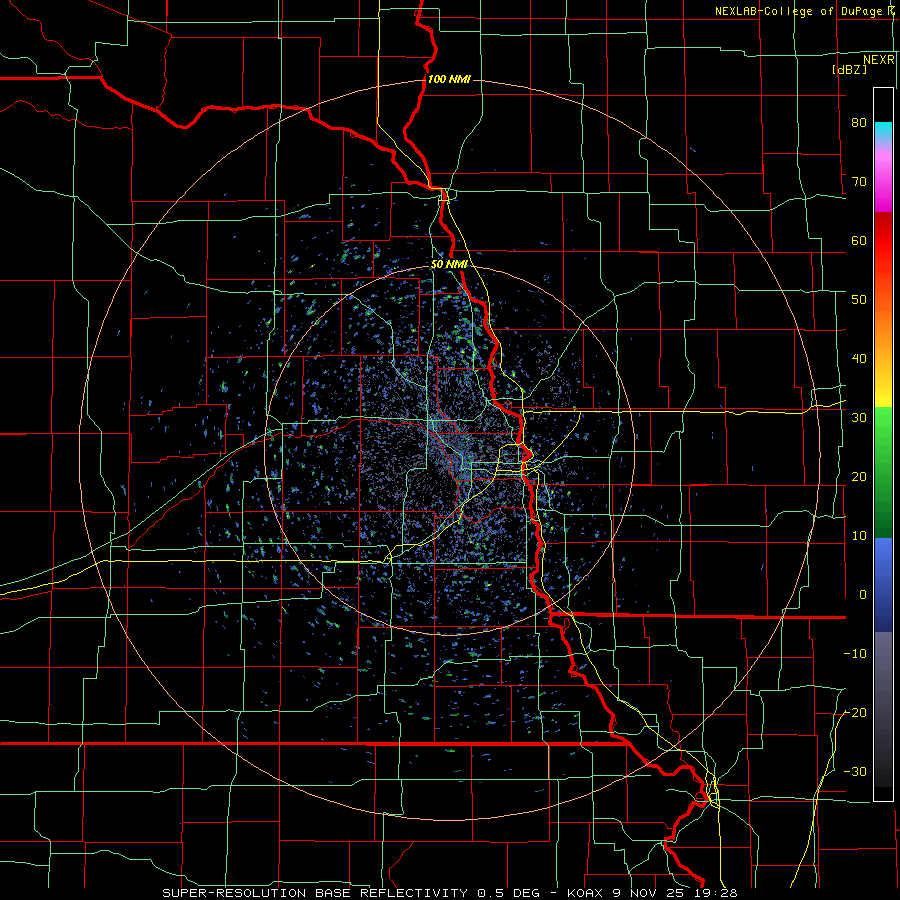Click the 19:28 timestamp in the caption
The image size is (900, 900).
pyautogui.click(x=717, y=893)
